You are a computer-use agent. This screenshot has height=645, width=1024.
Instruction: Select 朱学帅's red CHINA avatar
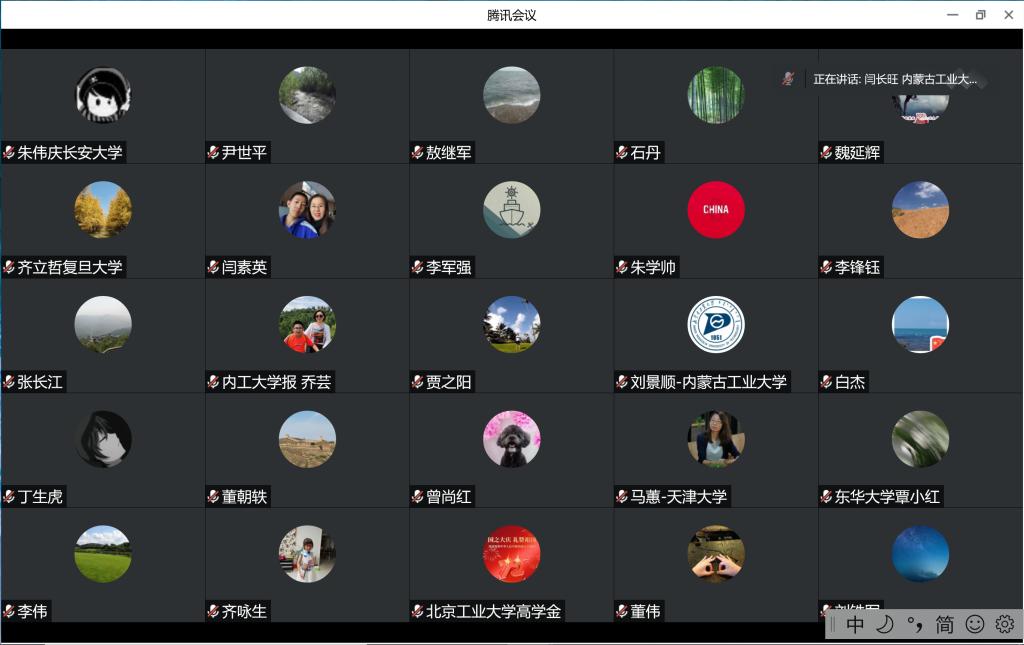pyautogui.click(x=716, y=210)
